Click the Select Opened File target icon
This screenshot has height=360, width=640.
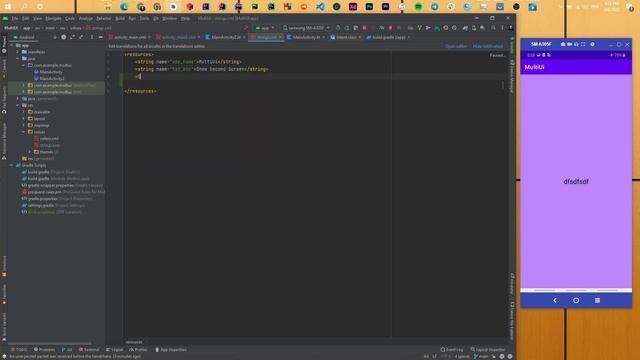(x=64, y=37)
